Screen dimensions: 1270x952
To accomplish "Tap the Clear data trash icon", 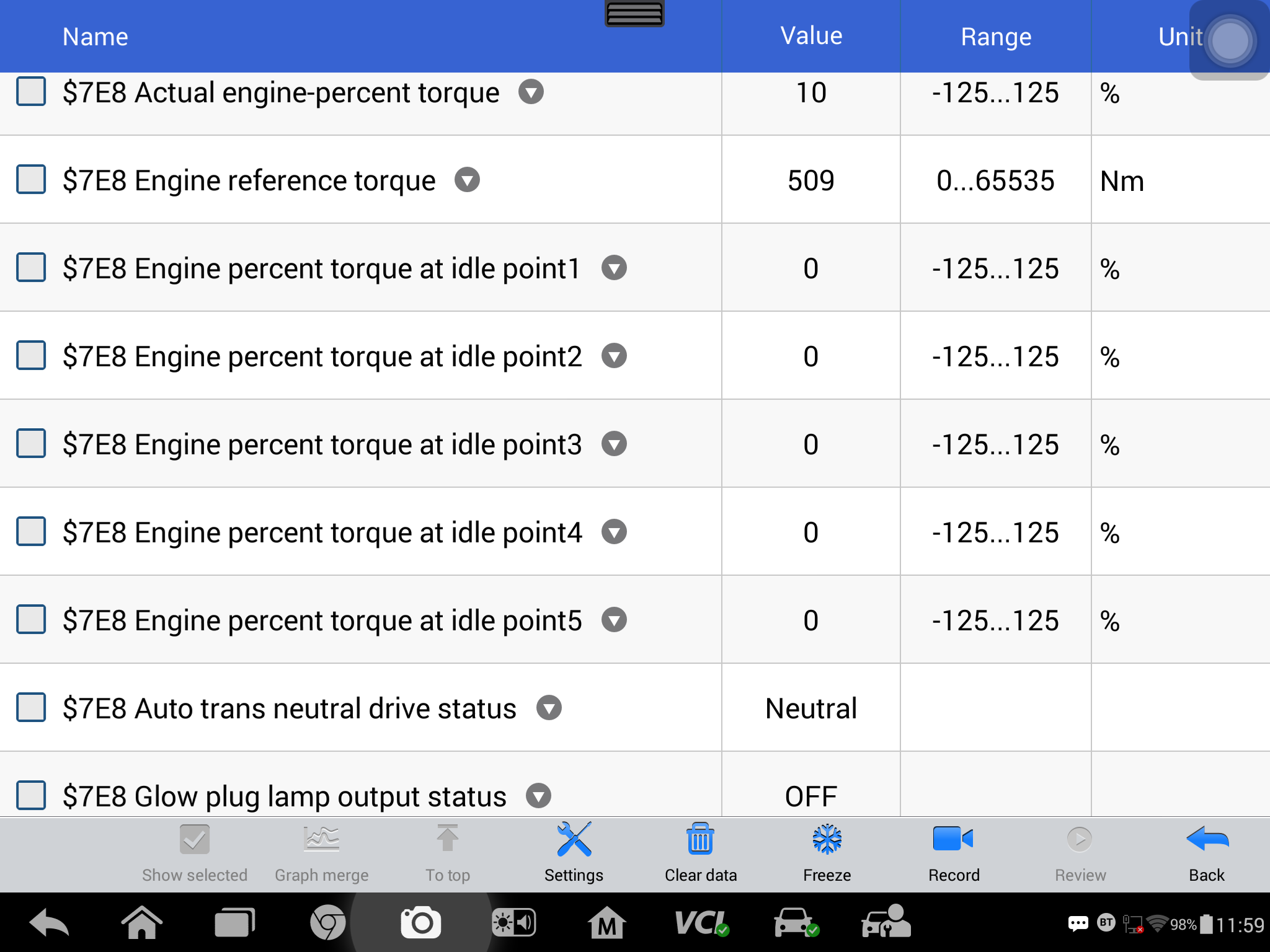I will click(x=701, y=852).
